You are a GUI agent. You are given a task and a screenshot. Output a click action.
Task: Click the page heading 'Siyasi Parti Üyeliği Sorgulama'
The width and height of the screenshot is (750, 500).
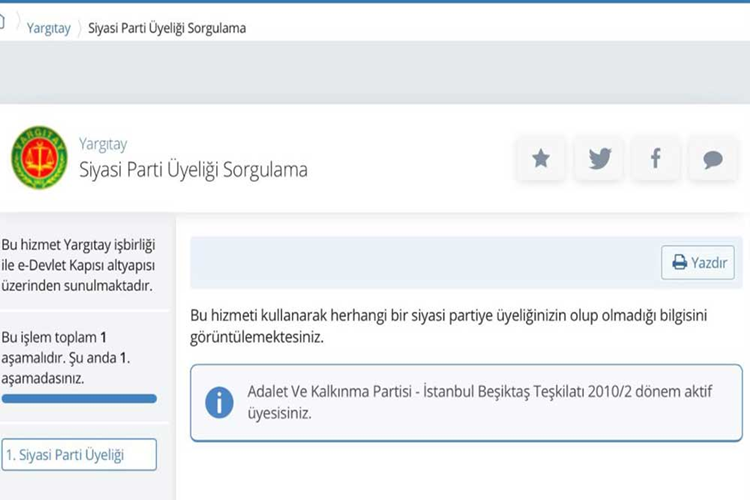tap(193, 169)
